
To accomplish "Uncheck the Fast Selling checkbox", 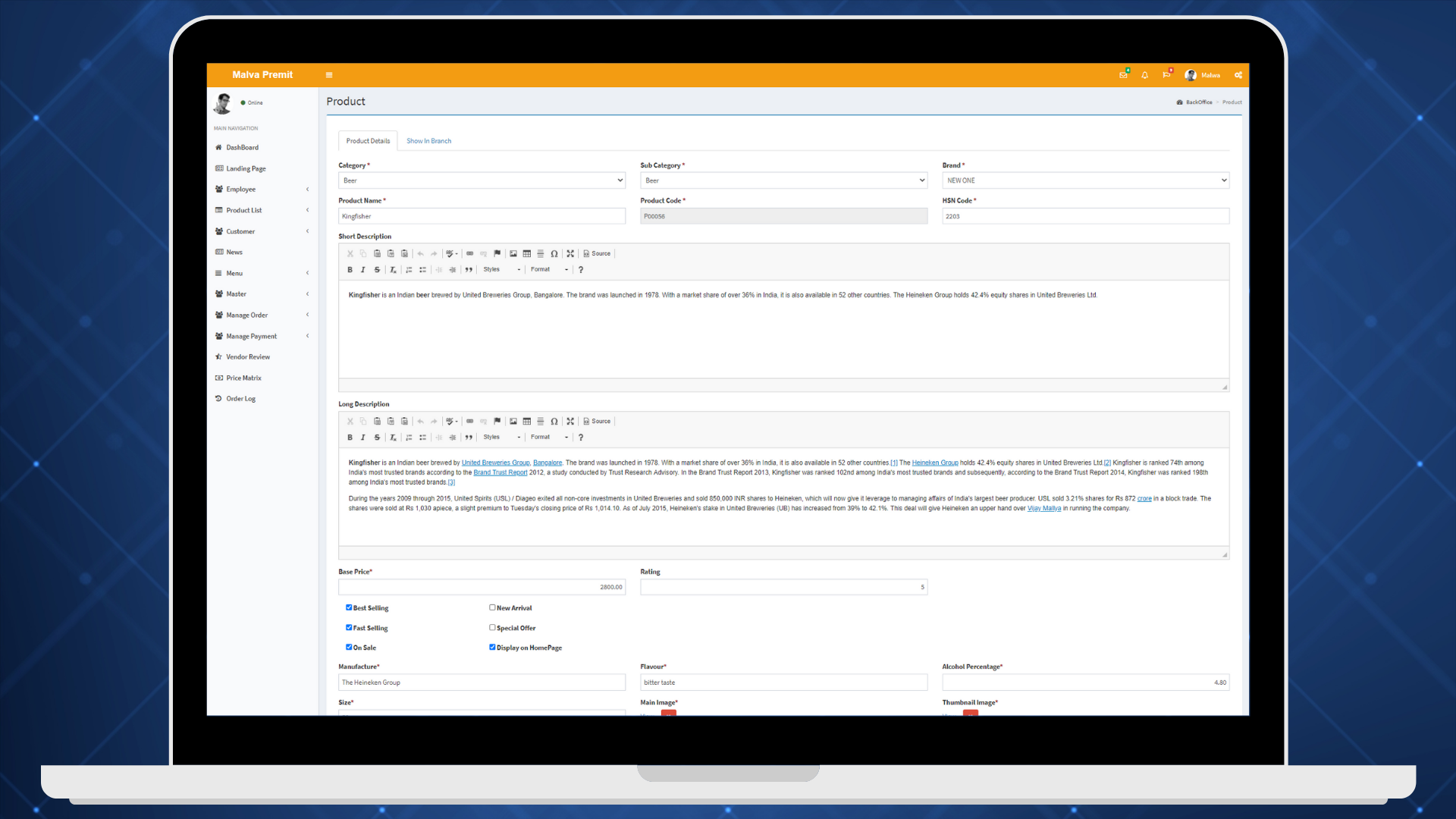I will 349,627.
